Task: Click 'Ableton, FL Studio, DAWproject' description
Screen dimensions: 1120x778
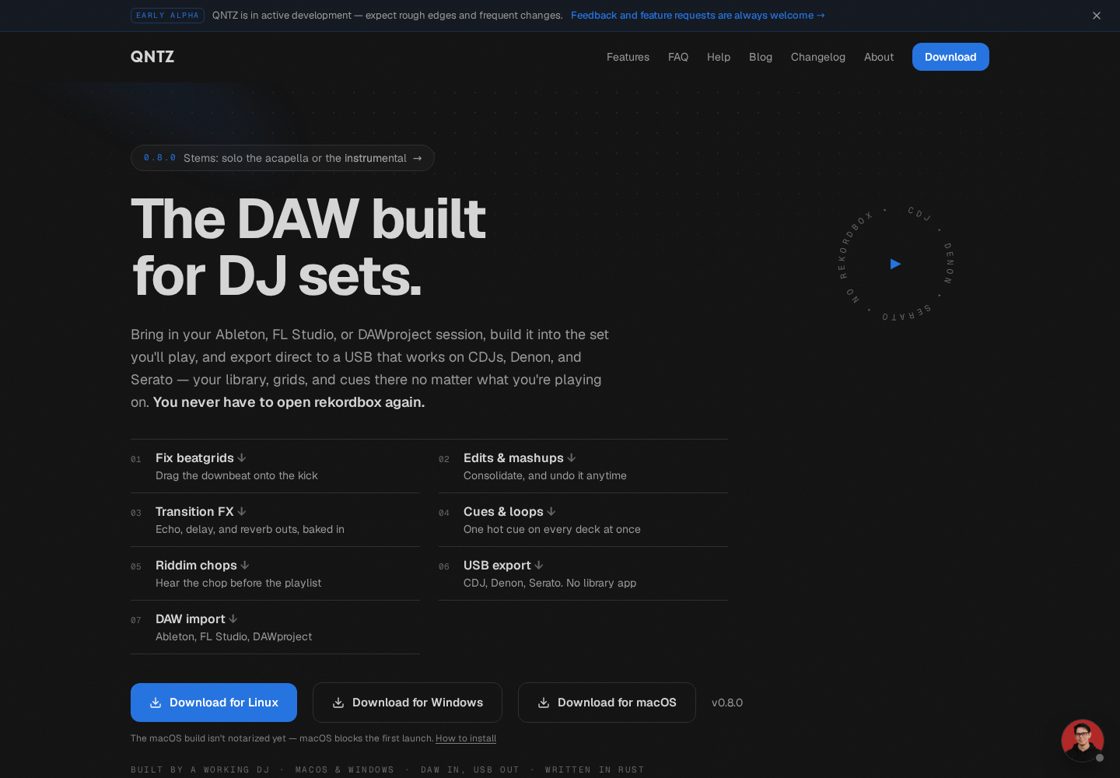Action: [x=234, y=637]
